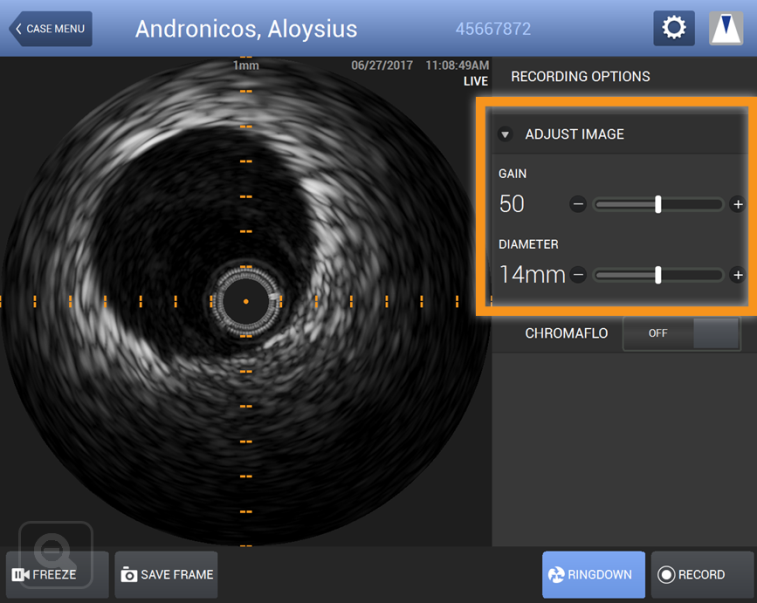Click the gain slider handle

[658, 204]
